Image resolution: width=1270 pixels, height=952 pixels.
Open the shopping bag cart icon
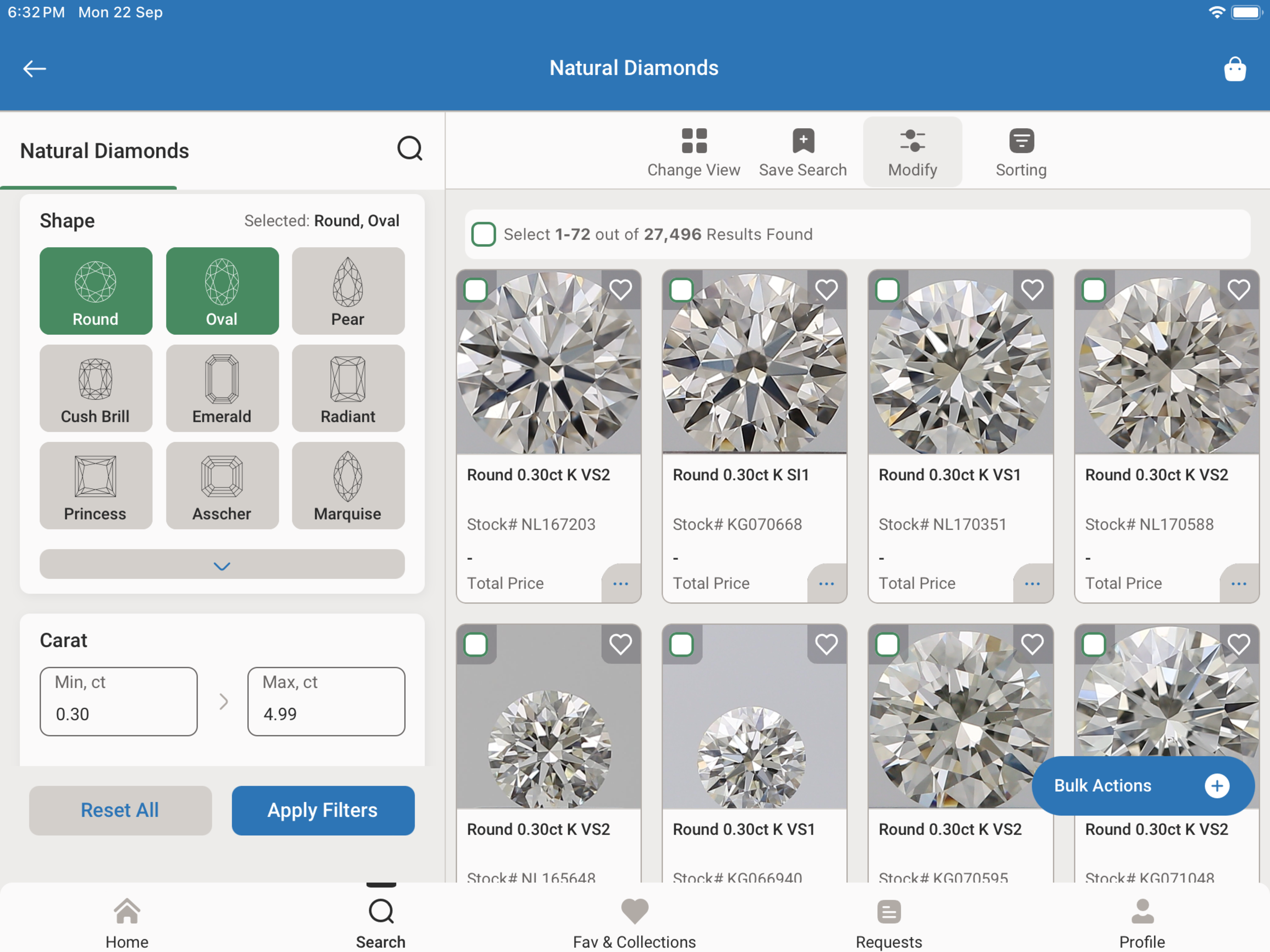(x=1234, y=69)
